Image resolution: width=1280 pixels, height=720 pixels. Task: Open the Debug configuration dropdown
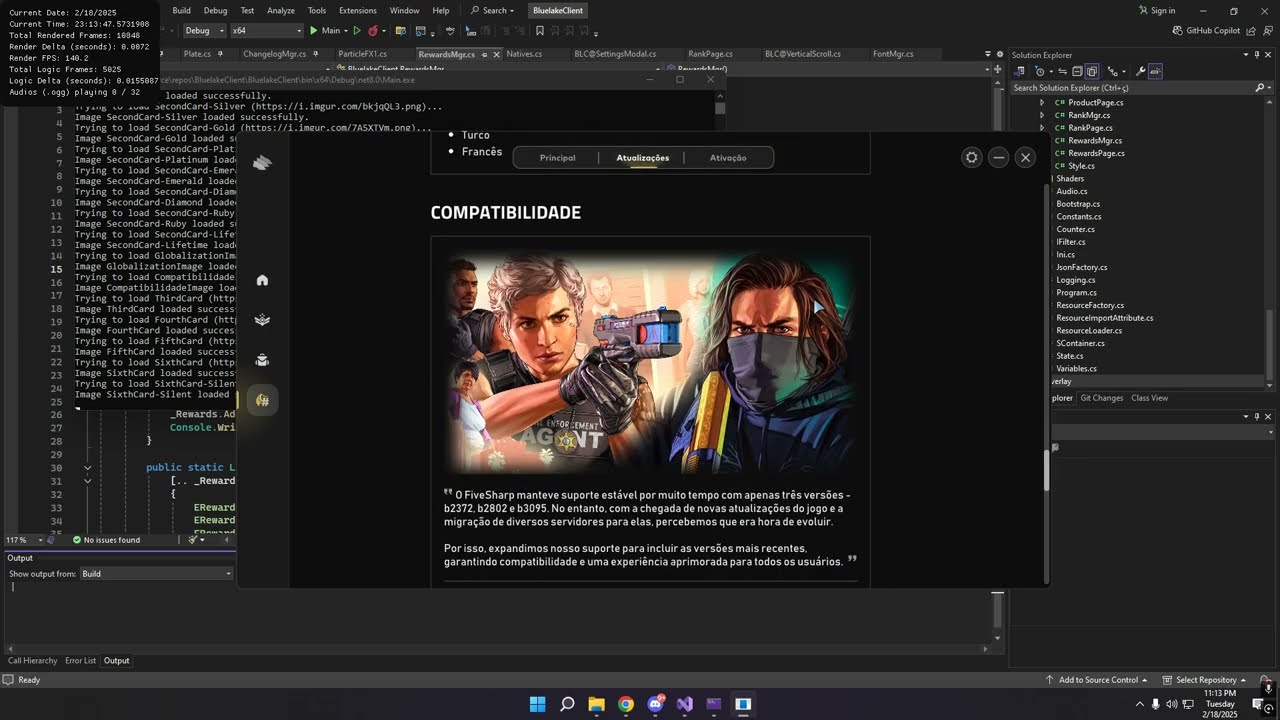point(205,31)
